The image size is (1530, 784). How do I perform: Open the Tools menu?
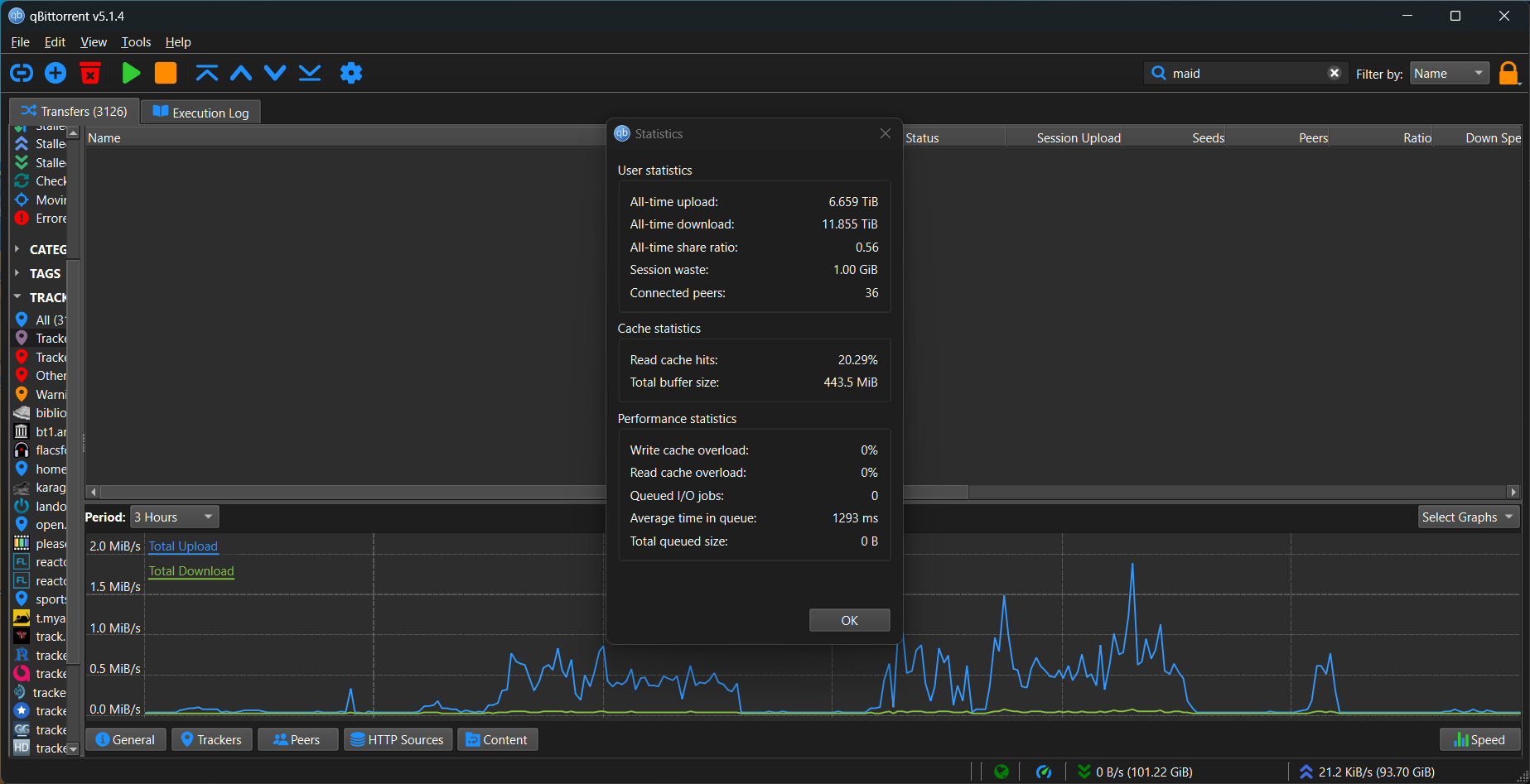click(x=136, y=42)
